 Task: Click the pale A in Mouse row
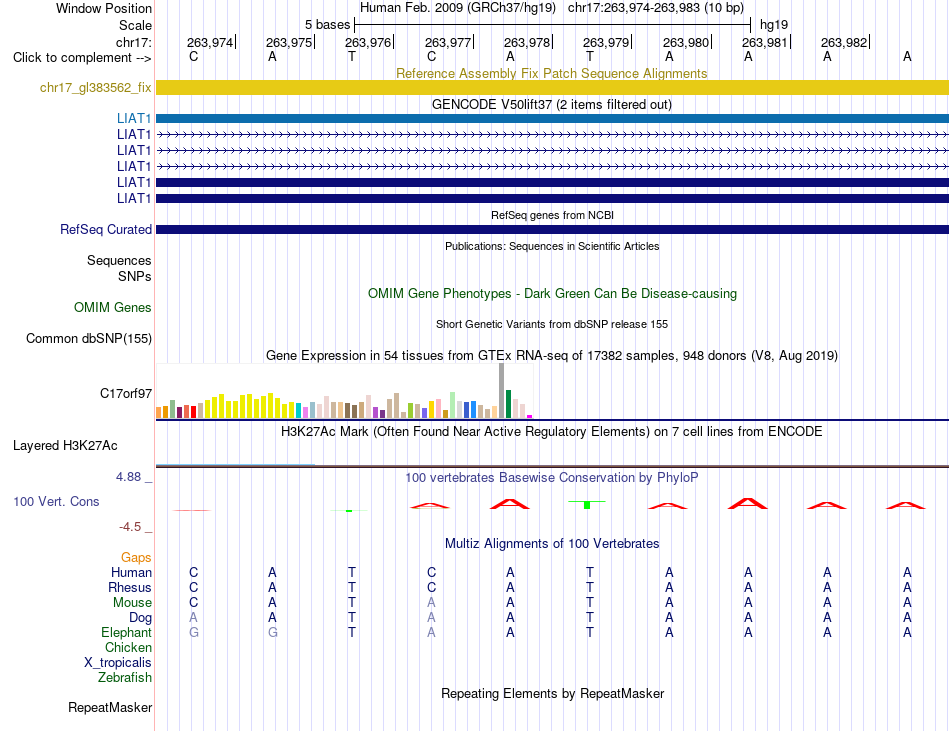tap(431, 603)
